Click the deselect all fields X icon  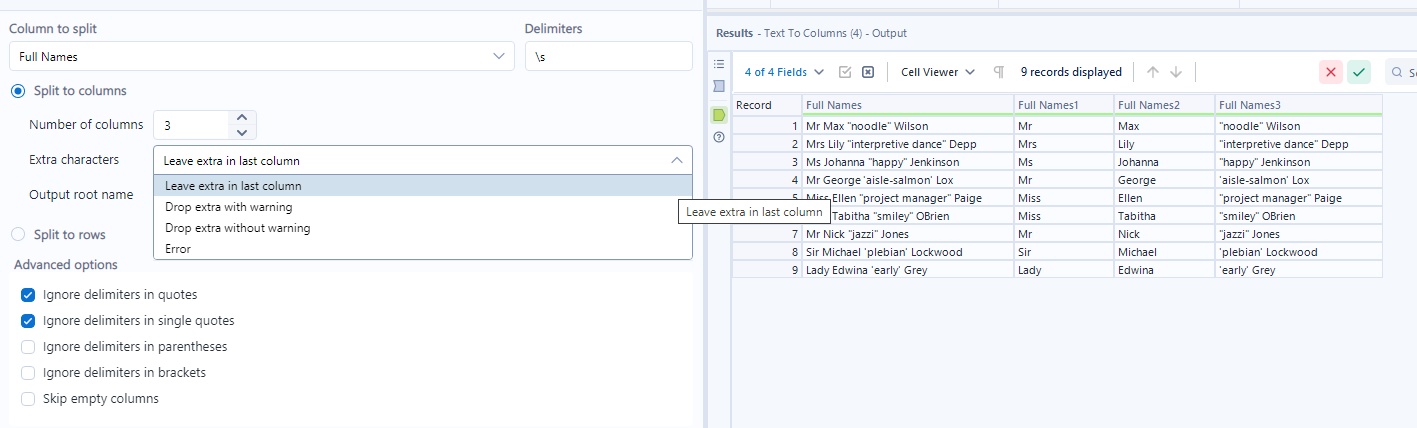(x=868, y=72)
